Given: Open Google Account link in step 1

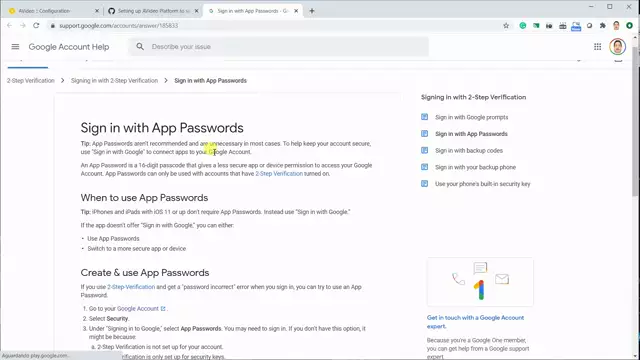Looking at the screenshot, I should (x=138, y=309).
